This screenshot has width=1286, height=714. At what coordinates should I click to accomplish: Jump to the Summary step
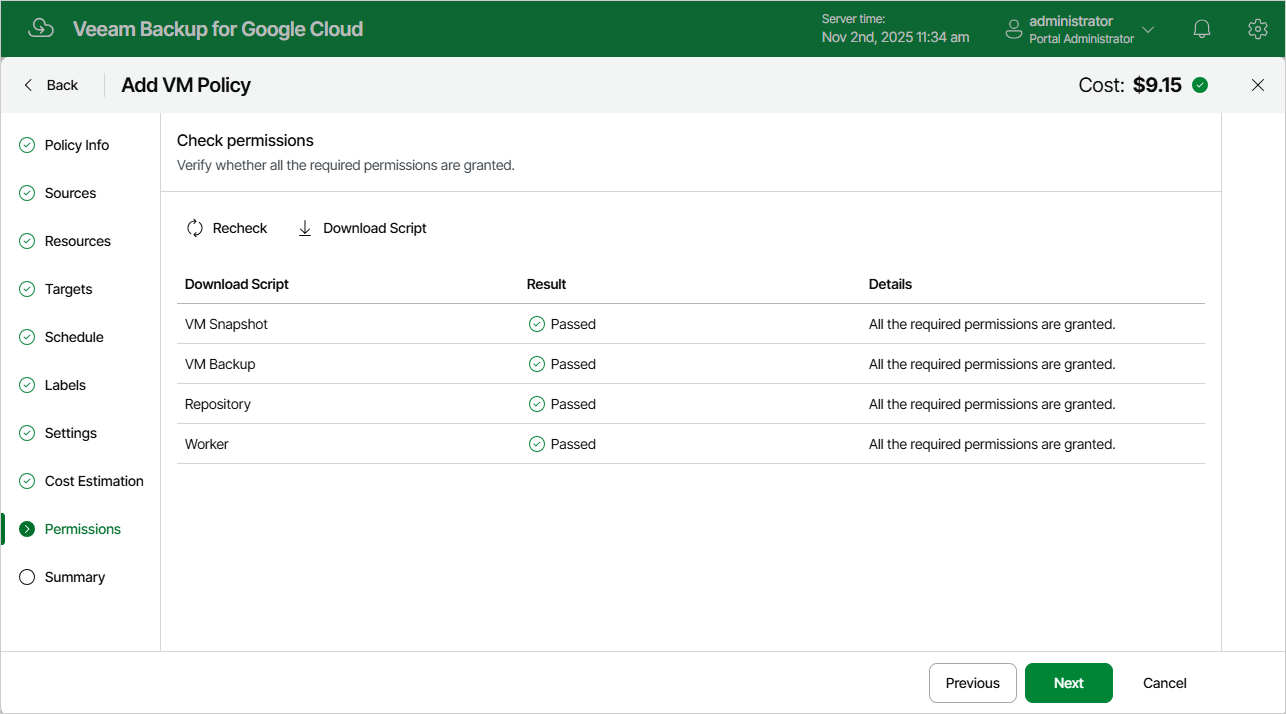click(75, 577)
